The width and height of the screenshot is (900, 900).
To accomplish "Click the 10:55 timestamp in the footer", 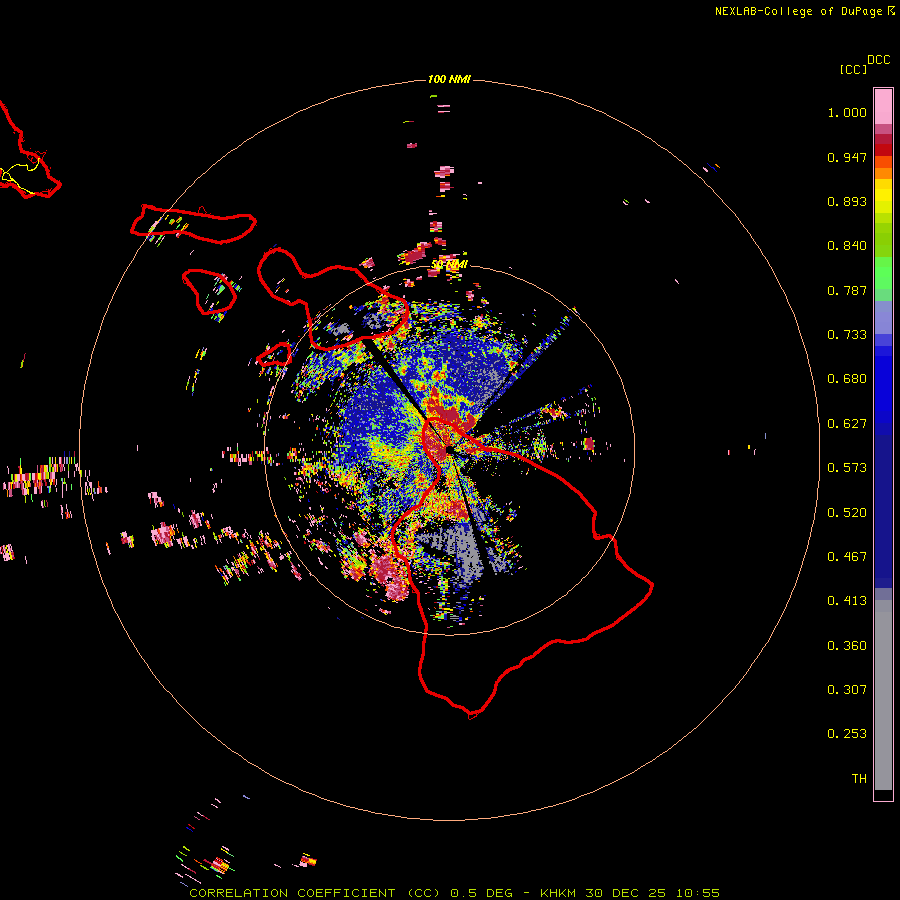I will pos(698,893).
